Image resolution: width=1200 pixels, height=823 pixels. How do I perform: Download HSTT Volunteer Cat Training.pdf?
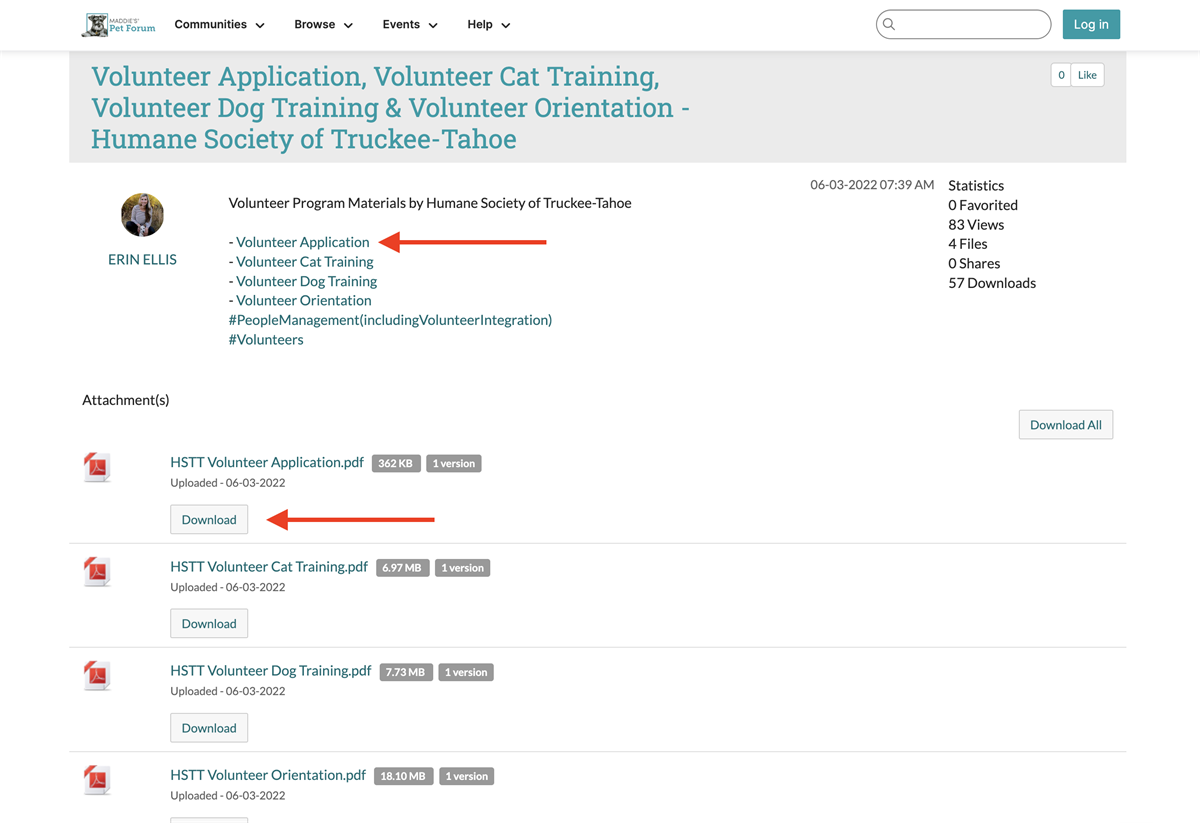tap(209, 623)
